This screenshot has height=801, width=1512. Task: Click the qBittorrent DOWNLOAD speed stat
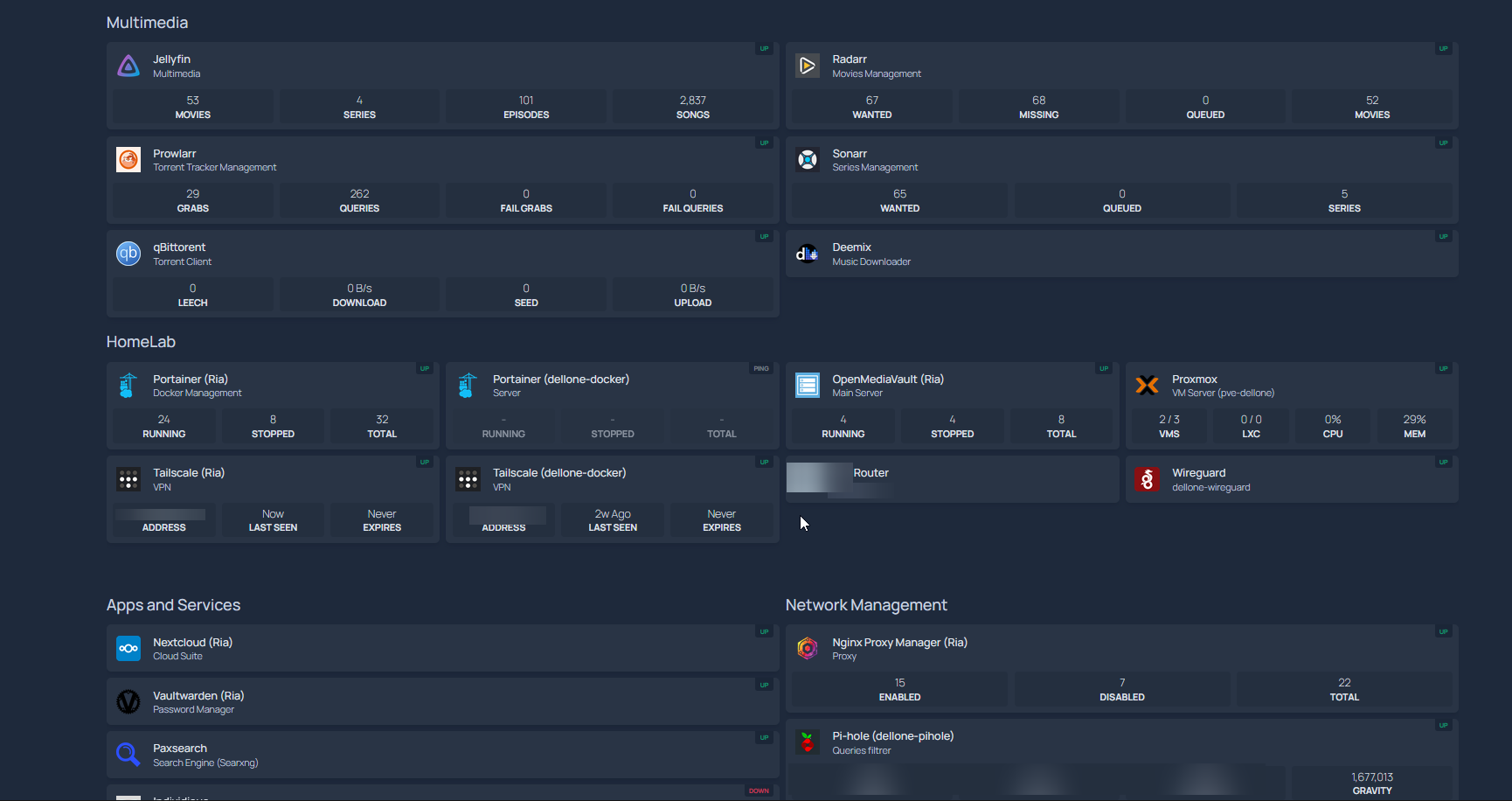coord(359,295)
